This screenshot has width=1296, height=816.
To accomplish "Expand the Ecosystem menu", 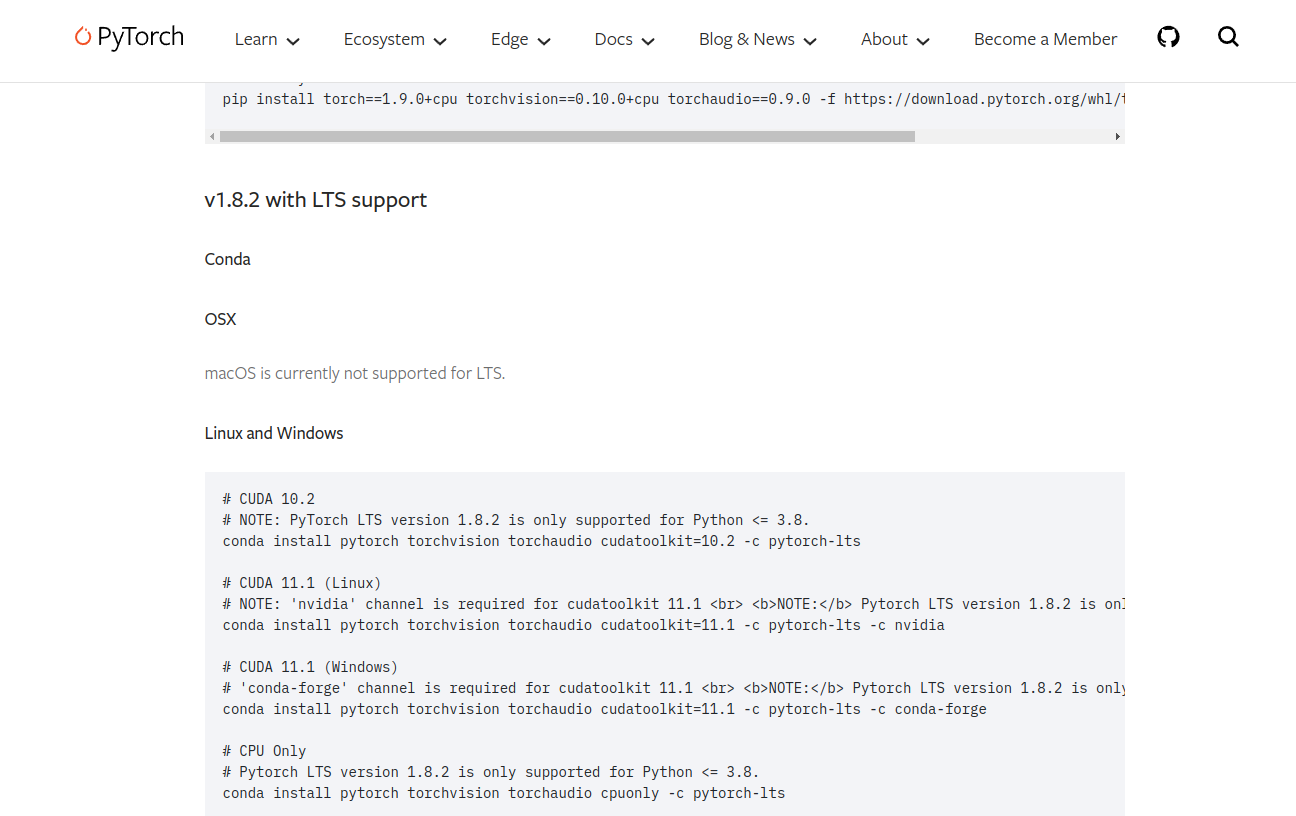I will [x=395, y=39].
